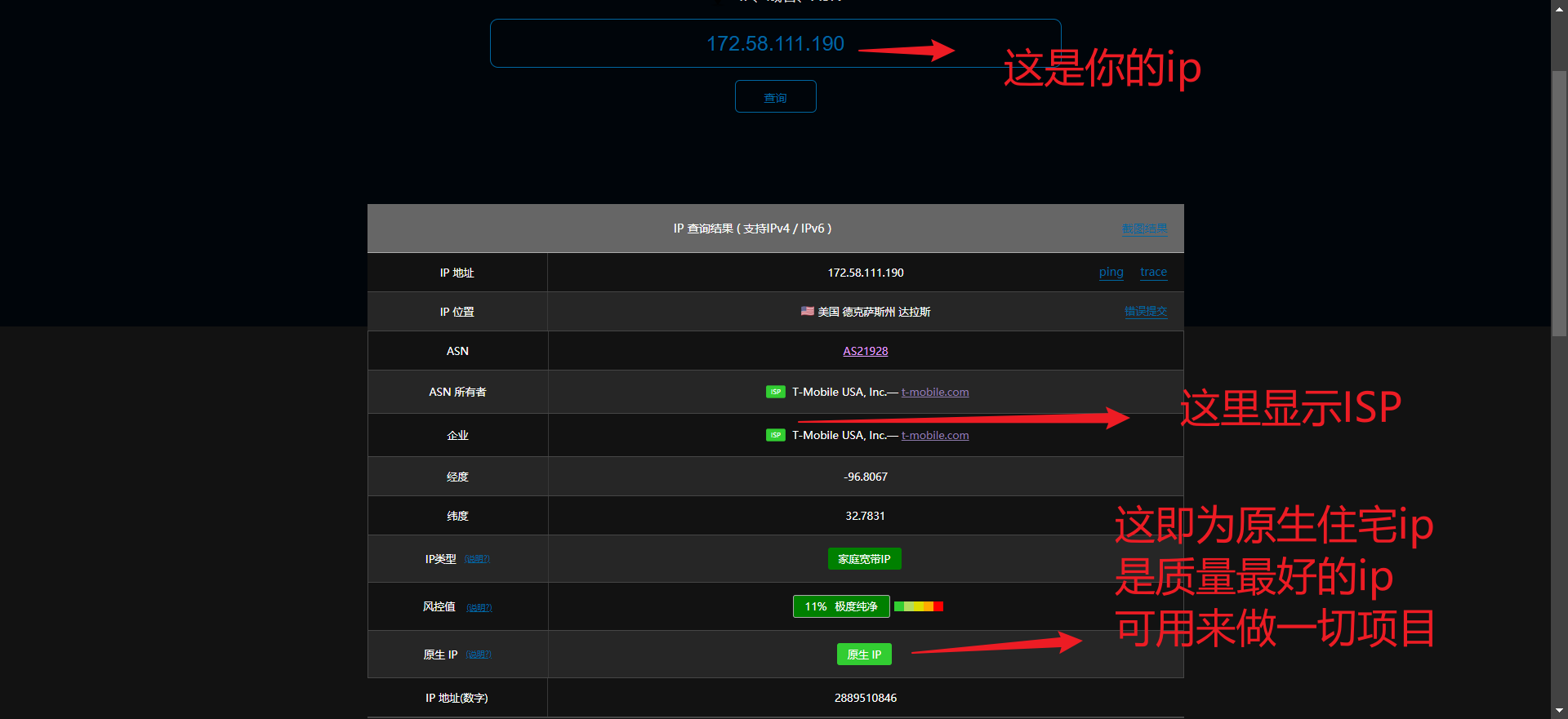Click the risk level color bar
The width and height of the screenshot is (1568, 719).
click(919, 606)
